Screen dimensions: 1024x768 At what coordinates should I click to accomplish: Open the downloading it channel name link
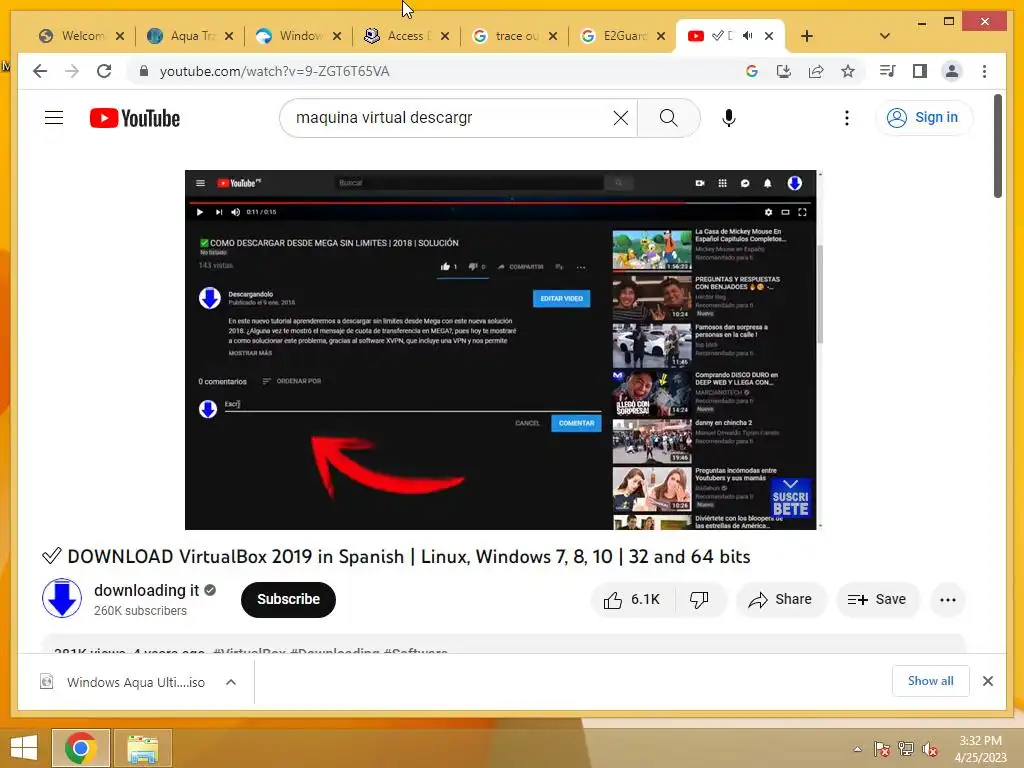coord(146,590)
